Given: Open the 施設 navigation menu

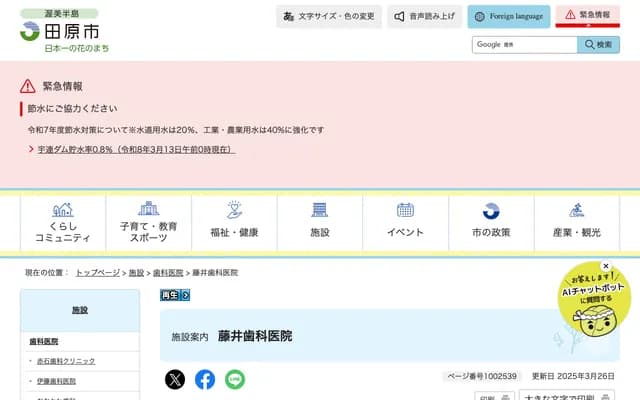Looking at the screenshot, I should [x=320, y=223].
